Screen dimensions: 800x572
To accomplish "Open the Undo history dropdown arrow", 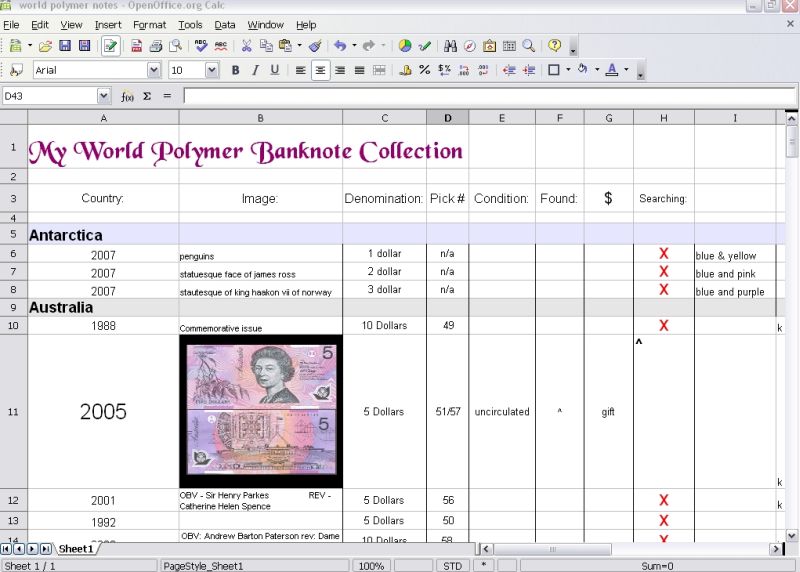I will [354, 46].
